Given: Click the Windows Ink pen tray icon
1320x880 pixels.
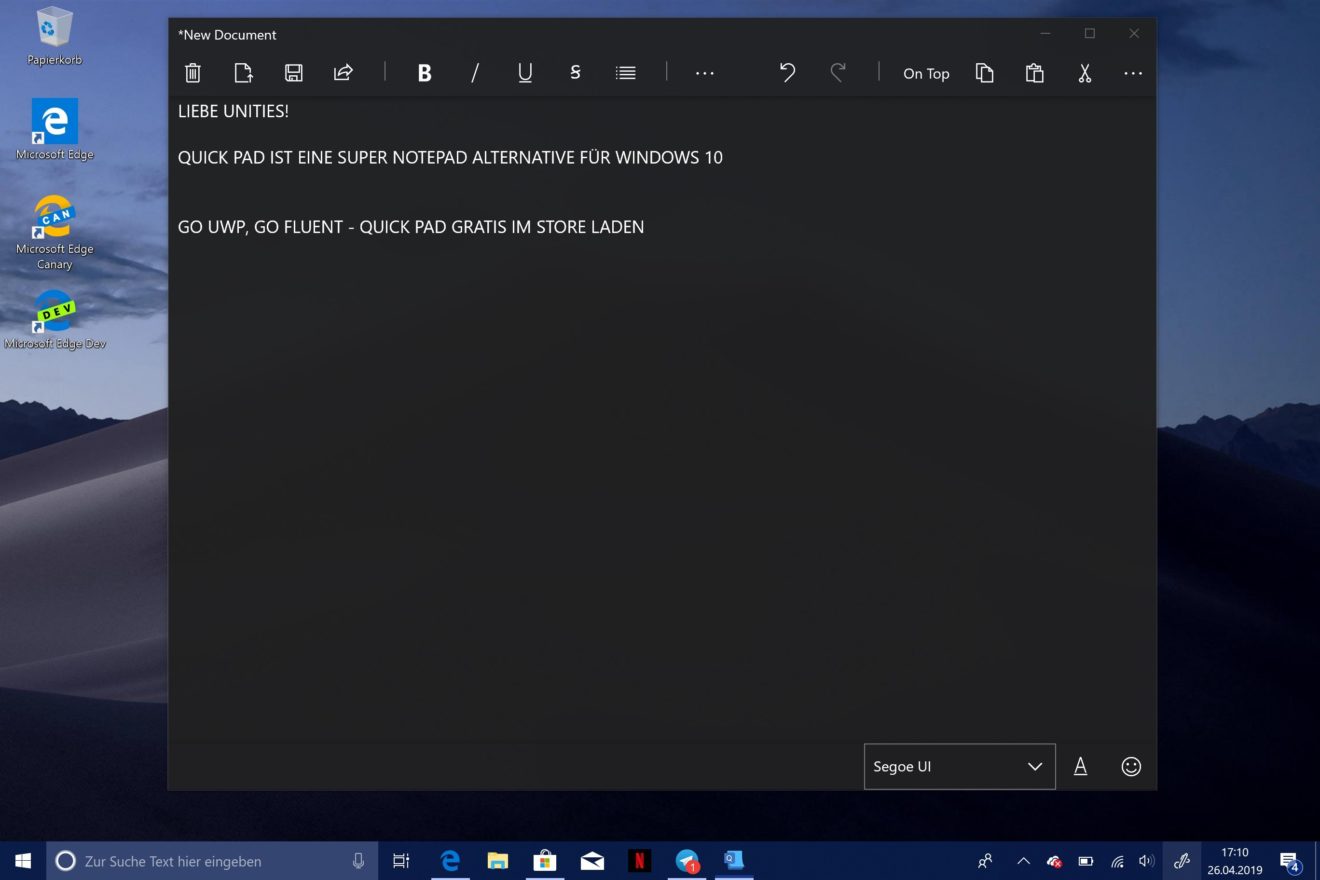Looking at the screenshot, I should [x=1181, y=861].
